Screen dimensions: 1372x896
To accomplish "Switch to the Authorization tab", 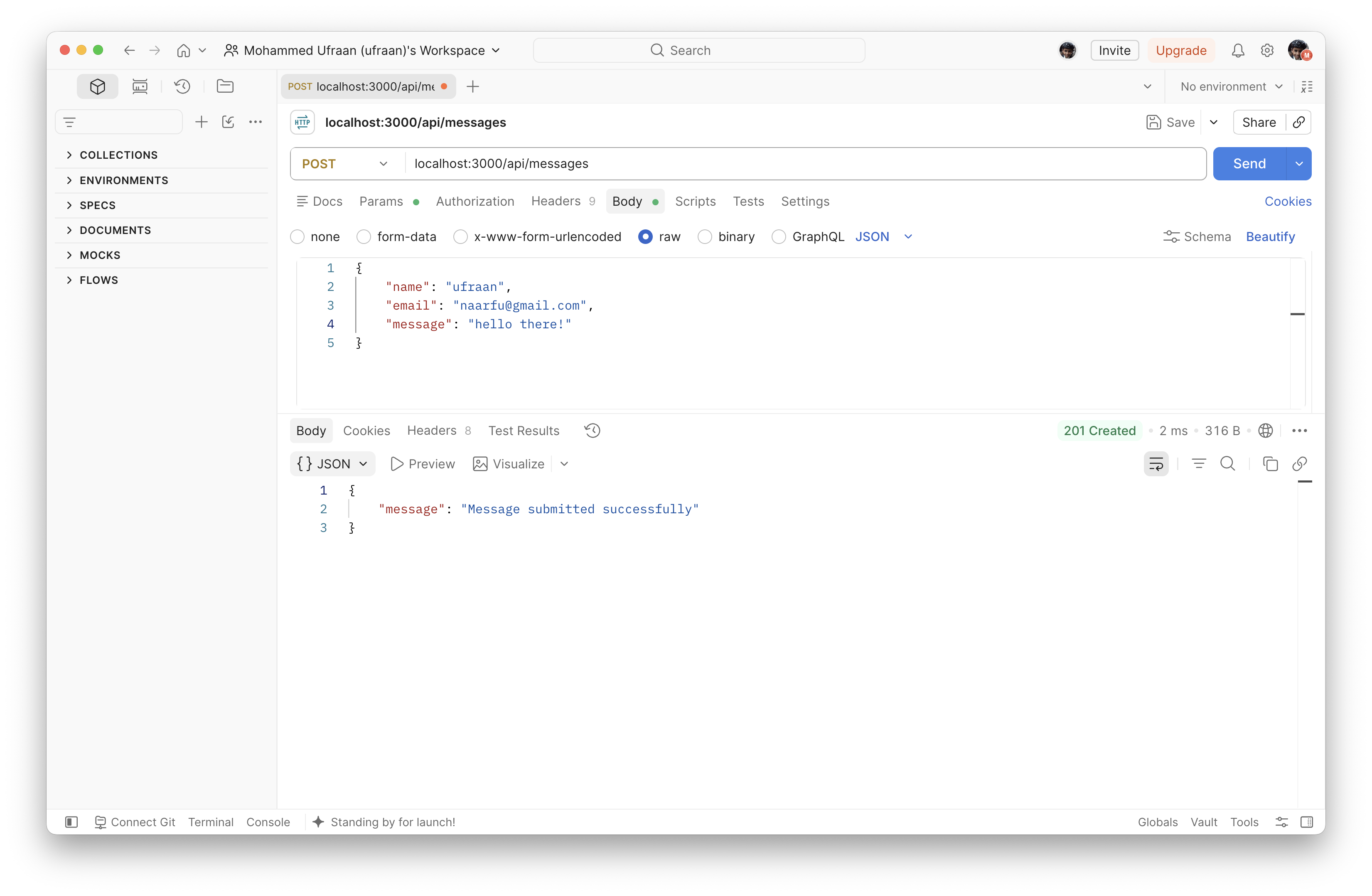I will coord(475,201).
